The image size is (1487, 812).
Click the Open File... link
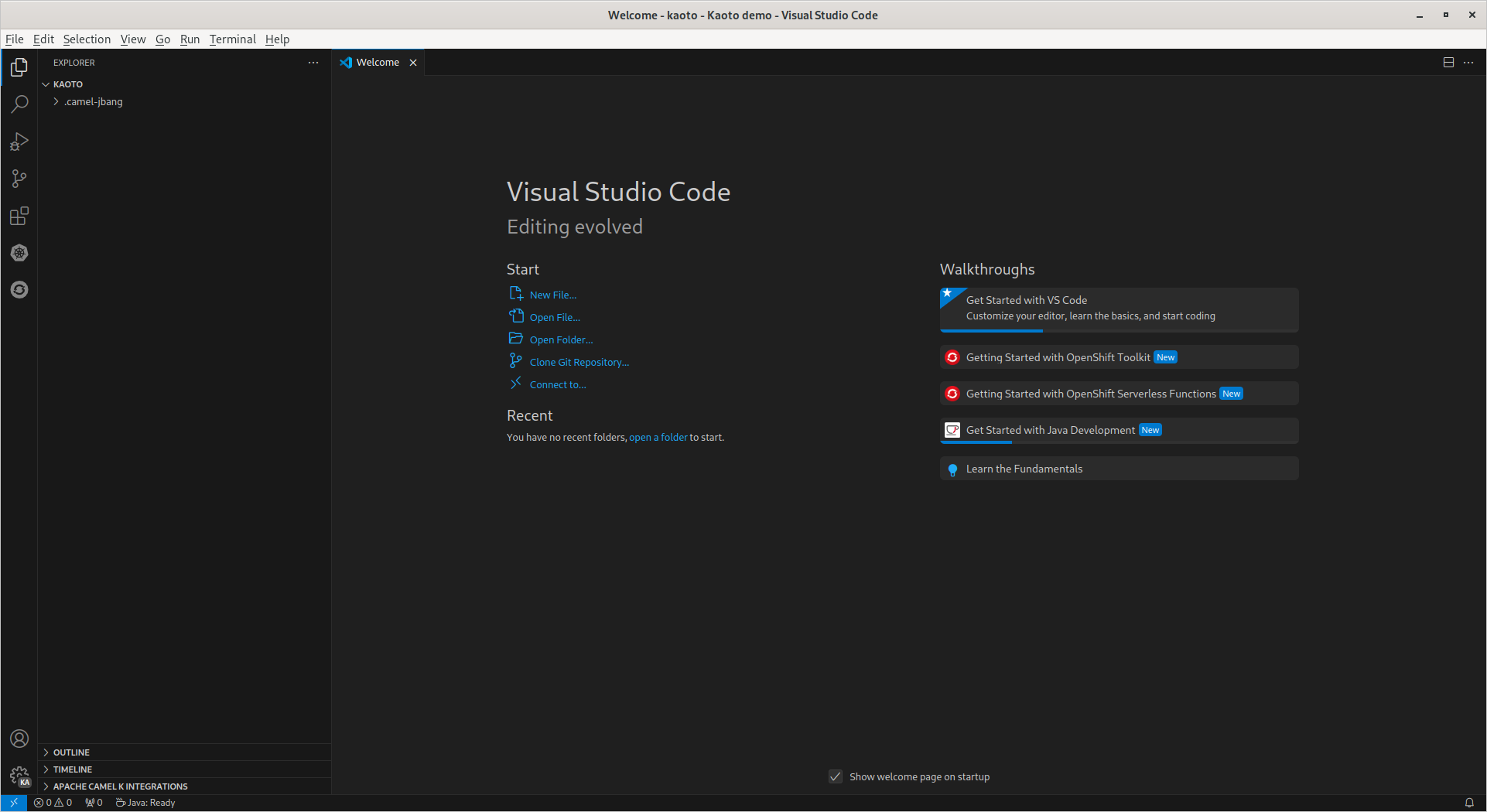coord(555,317)
